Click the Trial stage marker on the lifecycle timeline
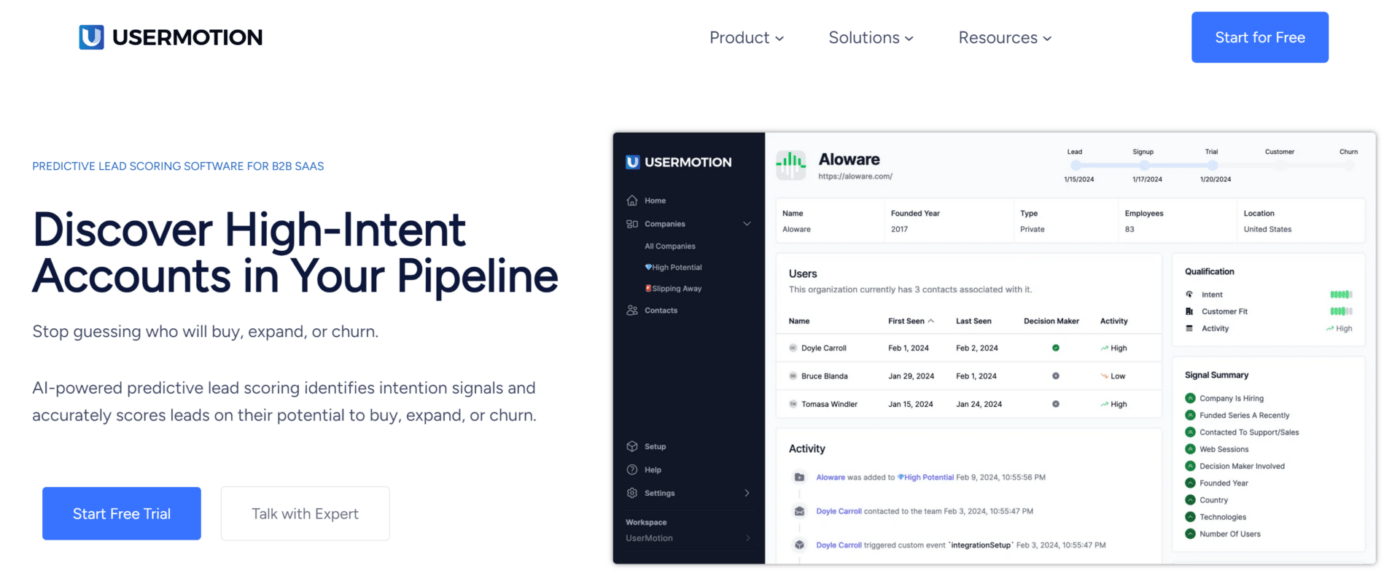 (x=1212, y=165)
